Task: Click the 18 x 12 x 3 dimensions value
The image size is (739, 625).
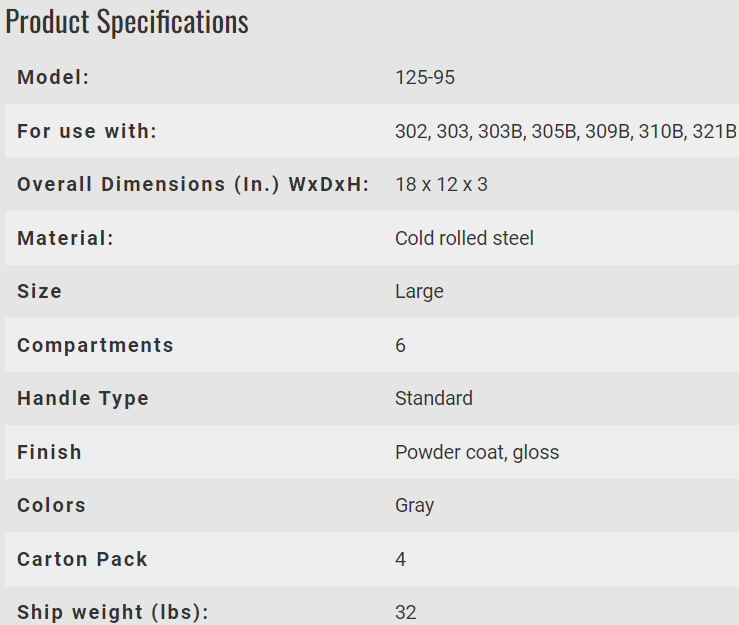Action: [441, 184]
